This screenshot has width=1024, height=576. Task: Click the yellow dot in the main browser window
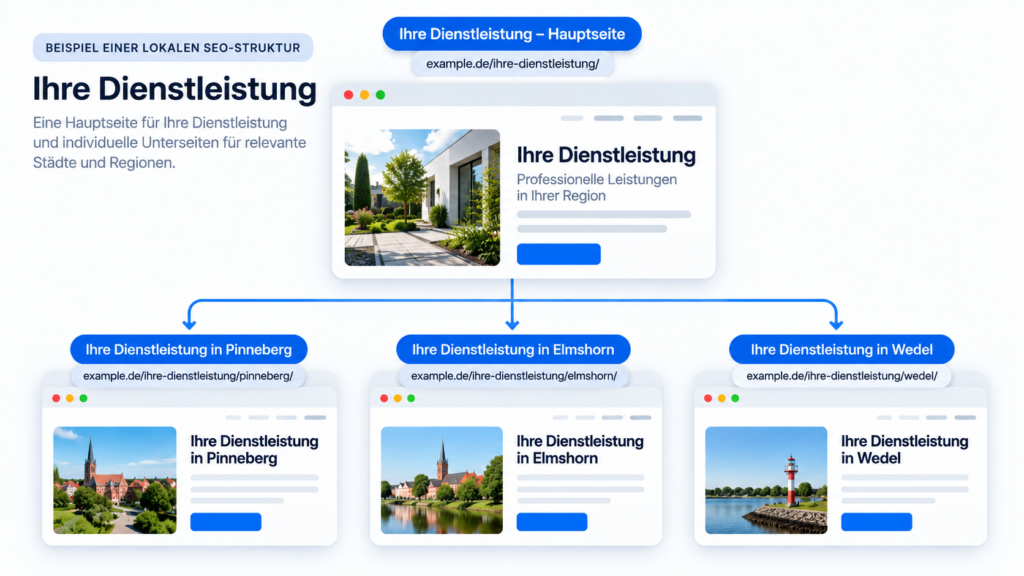click(x=364, y=95)
